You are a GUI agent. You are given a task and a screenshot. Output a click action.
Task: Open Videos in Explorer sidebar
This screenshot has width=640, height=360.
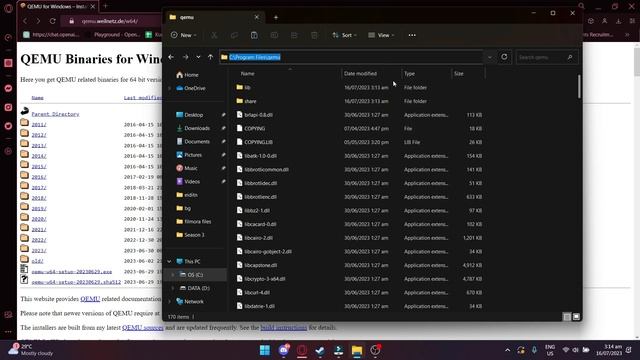click(188, 181)
